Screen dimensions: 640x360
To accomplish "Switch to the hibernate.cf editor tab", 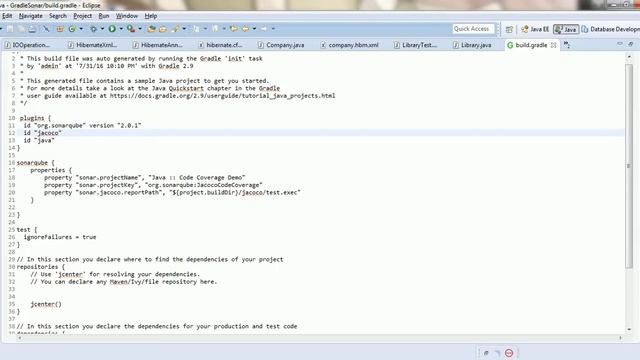I will pos(221,45).
